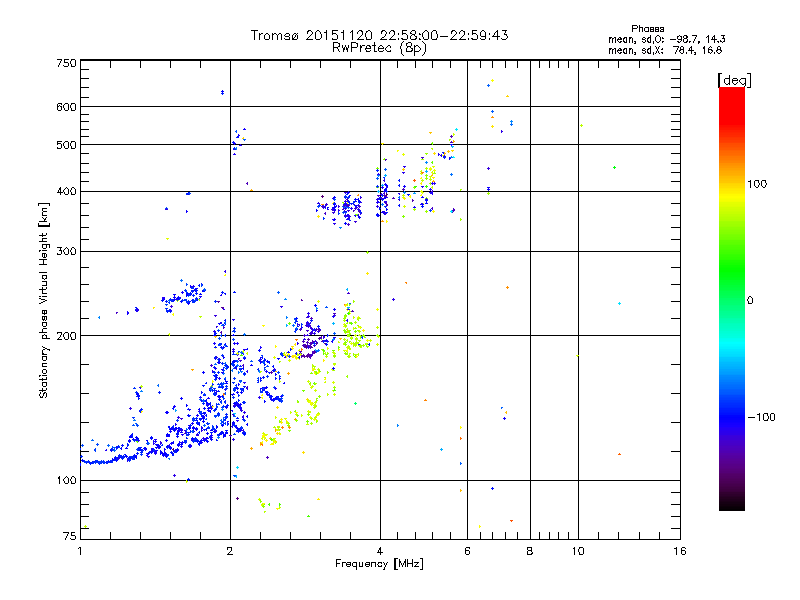The image size is (800, 600).
Task: Click the y-axis tick label '750'
Action: [x=66, y=63]
